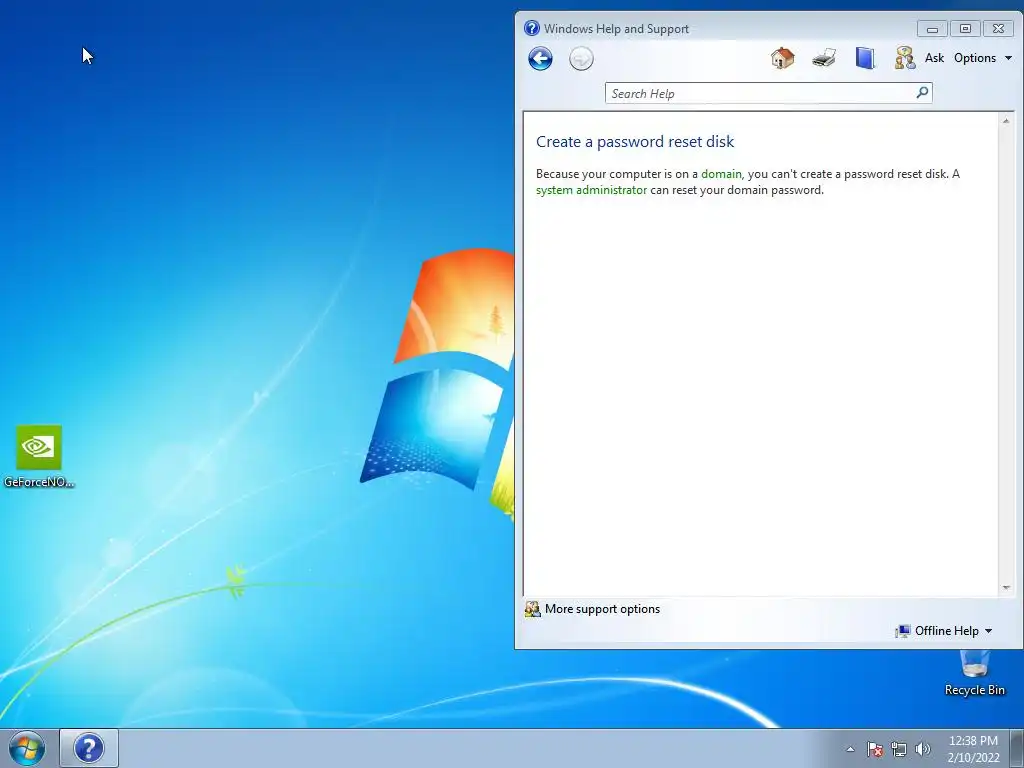
Task: Browse Help contents via the book icon
Action: (865, 58)
